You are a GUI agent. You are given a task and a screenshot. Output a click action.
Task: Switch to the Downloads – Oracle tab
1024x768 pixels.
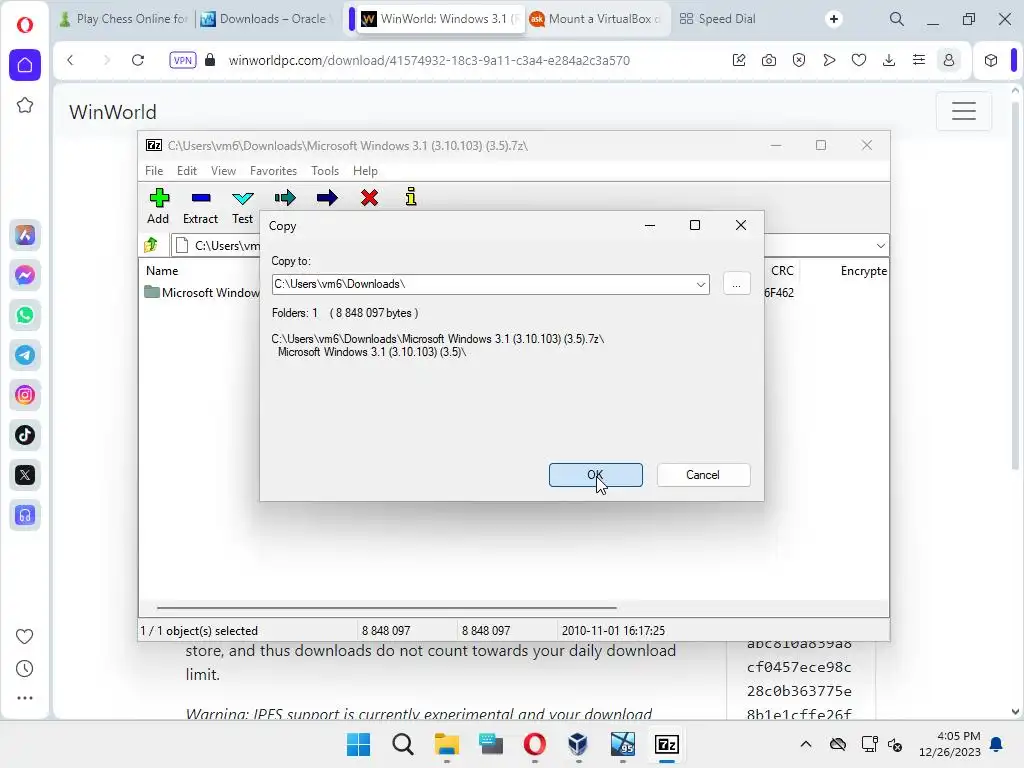(x=264, y=19)
